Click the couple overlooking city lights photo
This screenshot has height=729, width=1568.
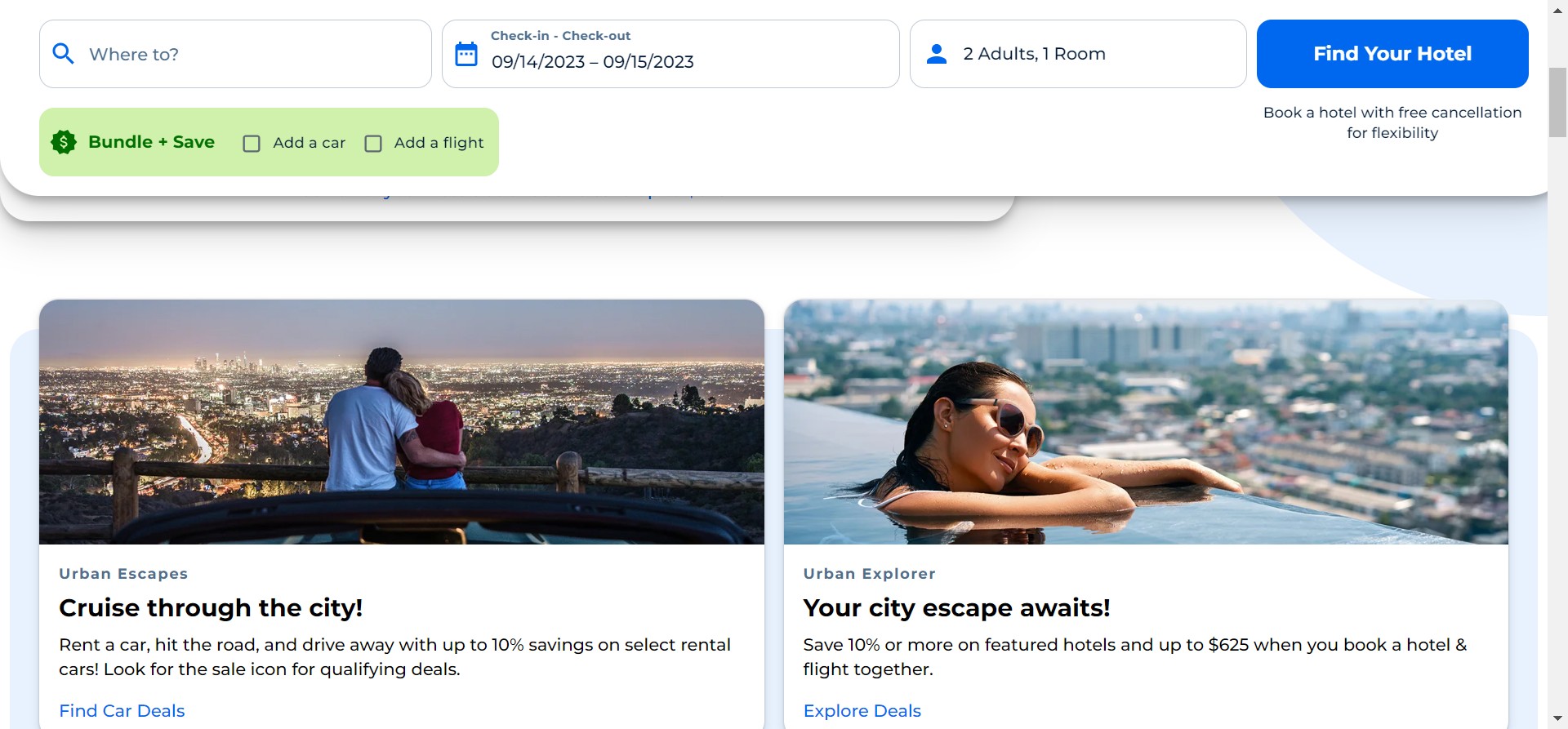click(401, 421)
